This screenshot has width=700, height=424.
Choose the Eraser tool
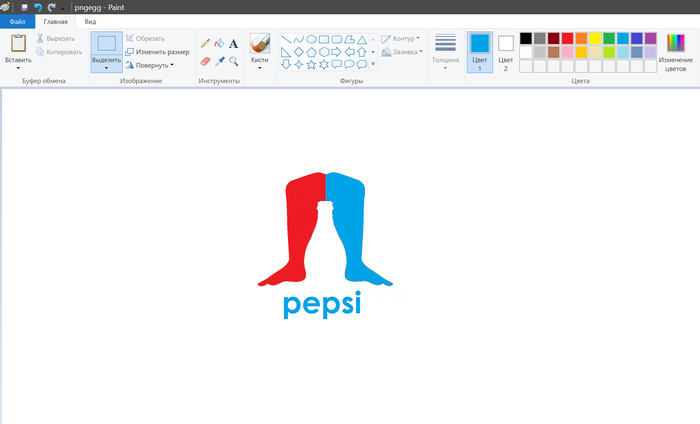pos(205,61)
